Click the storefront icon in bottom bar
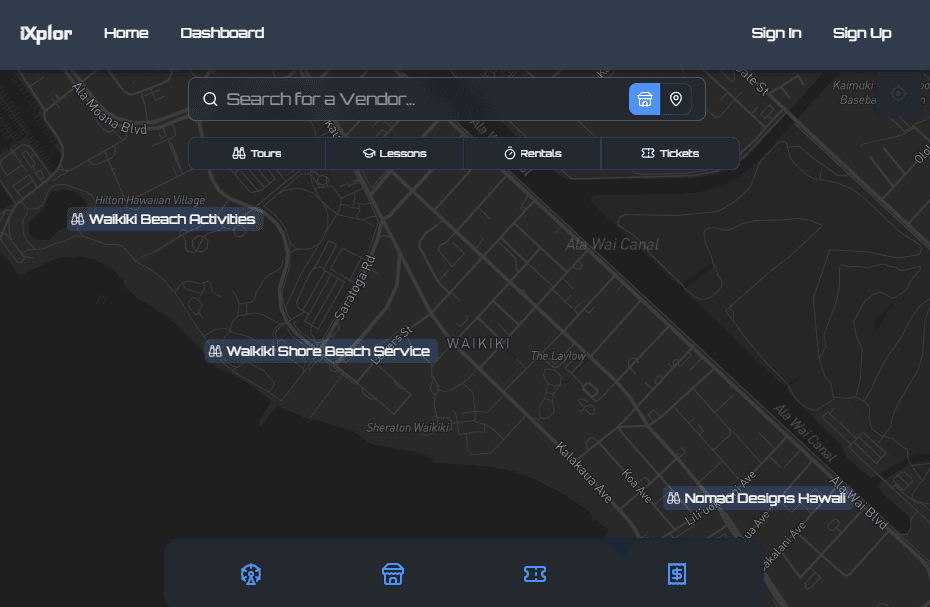Screen dimensions: 930x607 point(393,574)
